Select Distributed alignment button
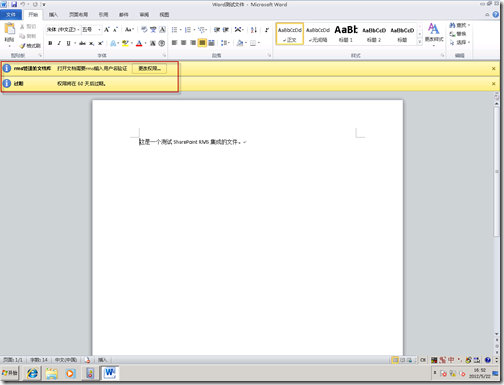Viewport: 504px width, 385px height. (211, 43)
